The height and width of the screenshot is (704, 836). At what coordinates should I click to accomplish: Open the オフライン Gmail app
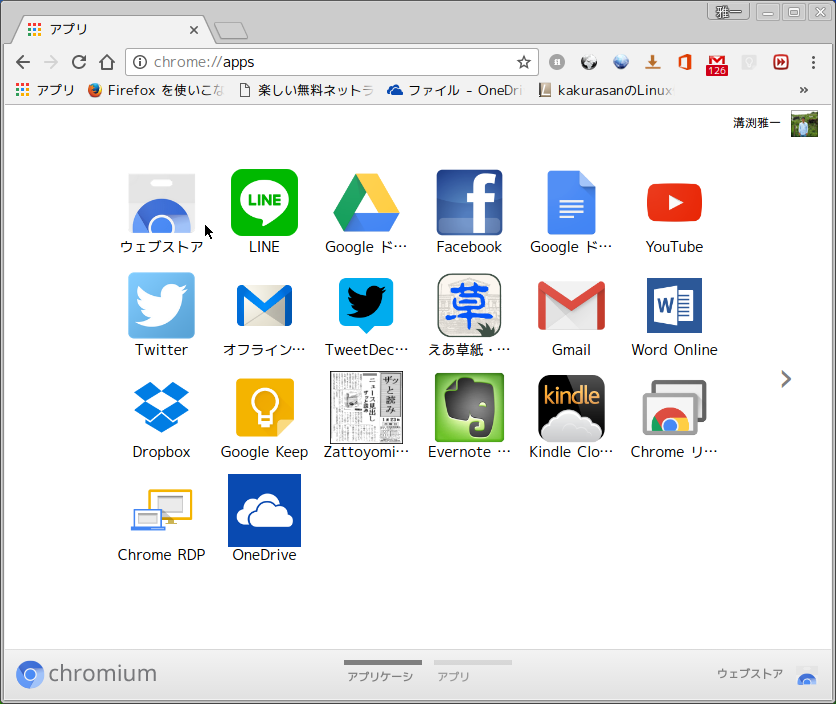point(264,306)
